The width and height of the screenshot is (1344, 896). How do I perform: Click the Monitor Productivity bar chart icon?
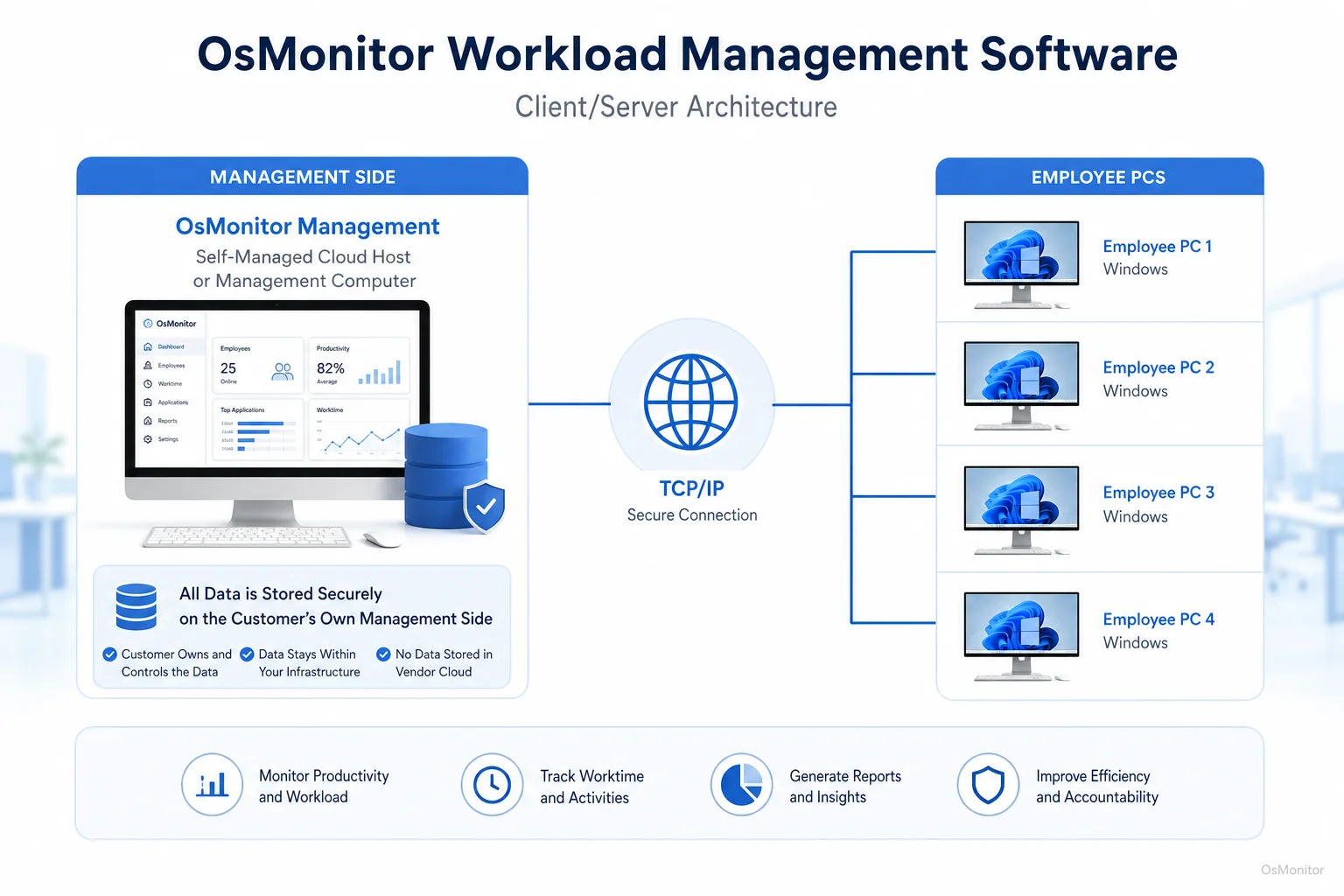[213, 785]
